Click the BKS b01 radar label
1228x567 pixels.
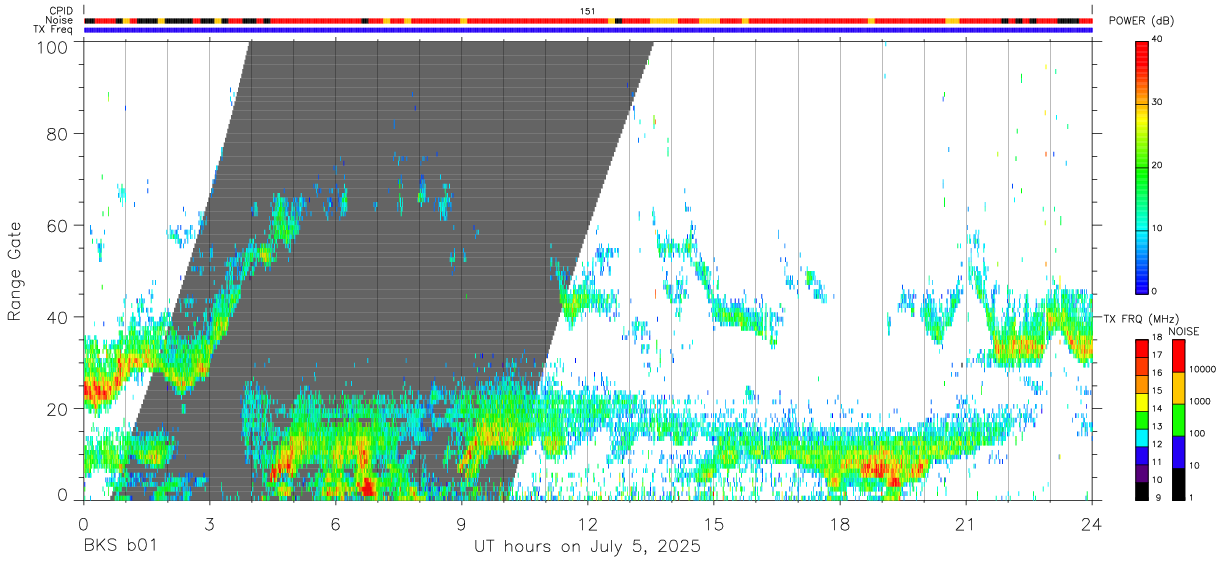click(x=120, y=547)
